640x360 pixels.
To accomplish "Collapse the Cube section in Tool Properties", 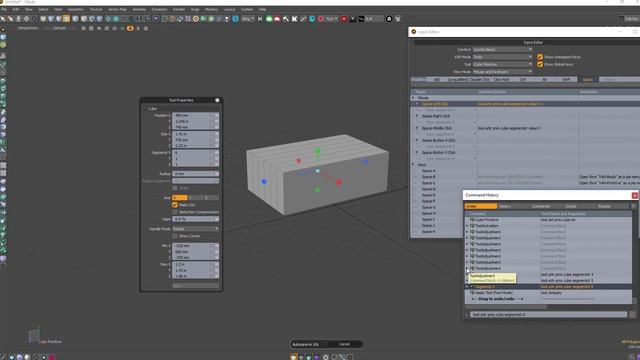I will tap(146, 109).
